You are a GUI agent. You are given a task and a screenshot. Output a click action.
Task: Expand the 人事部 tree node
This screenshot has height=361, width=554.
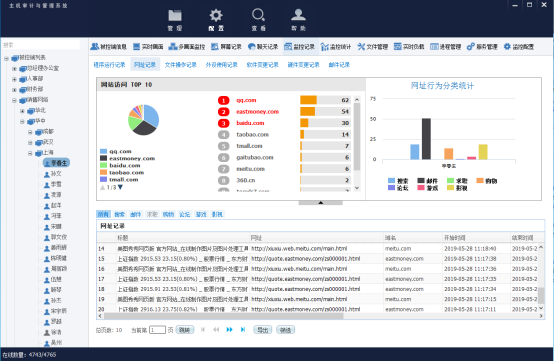[14, 79]
